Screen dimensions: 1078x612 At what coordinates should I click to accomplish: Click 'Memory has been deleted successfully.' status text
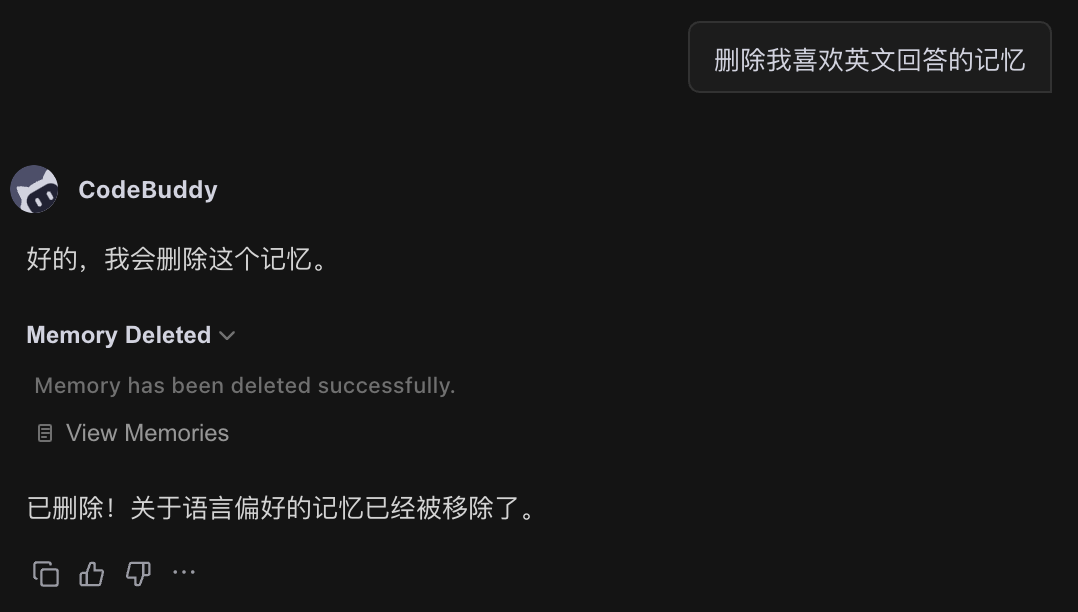(x=245, y=386)
